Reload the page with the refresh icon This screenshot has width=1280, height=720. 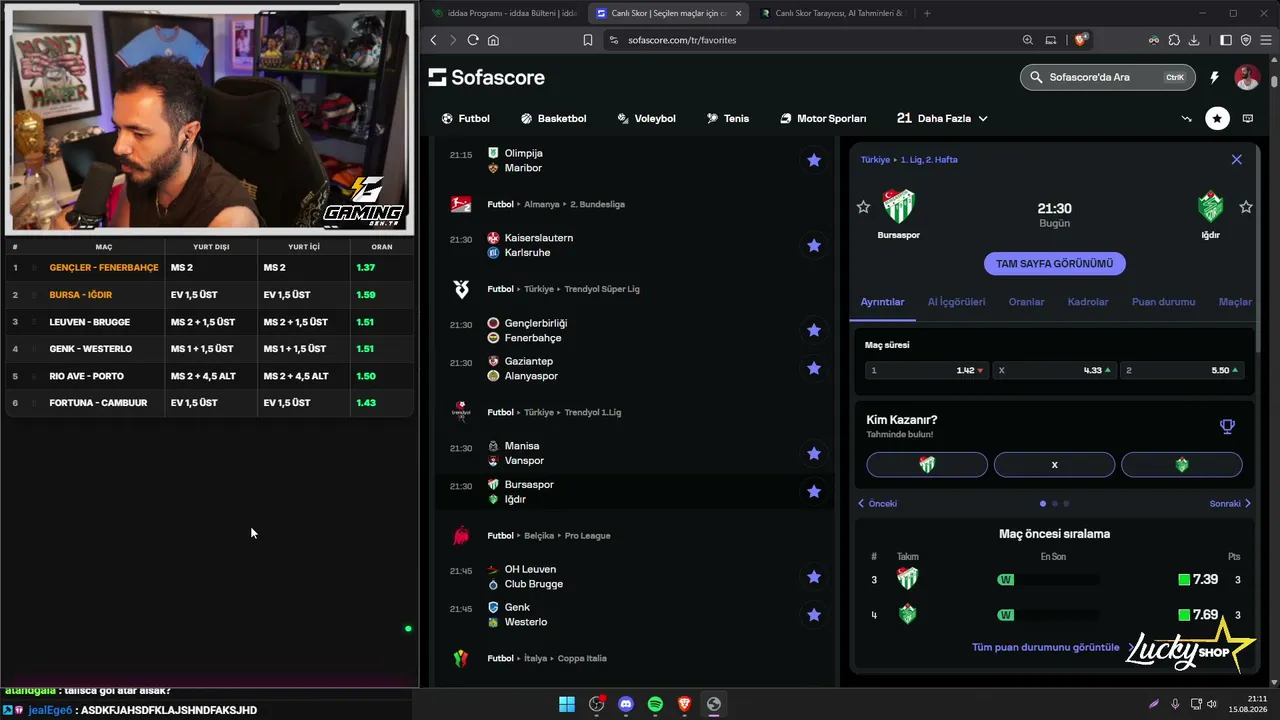click(x=473, y=40)
